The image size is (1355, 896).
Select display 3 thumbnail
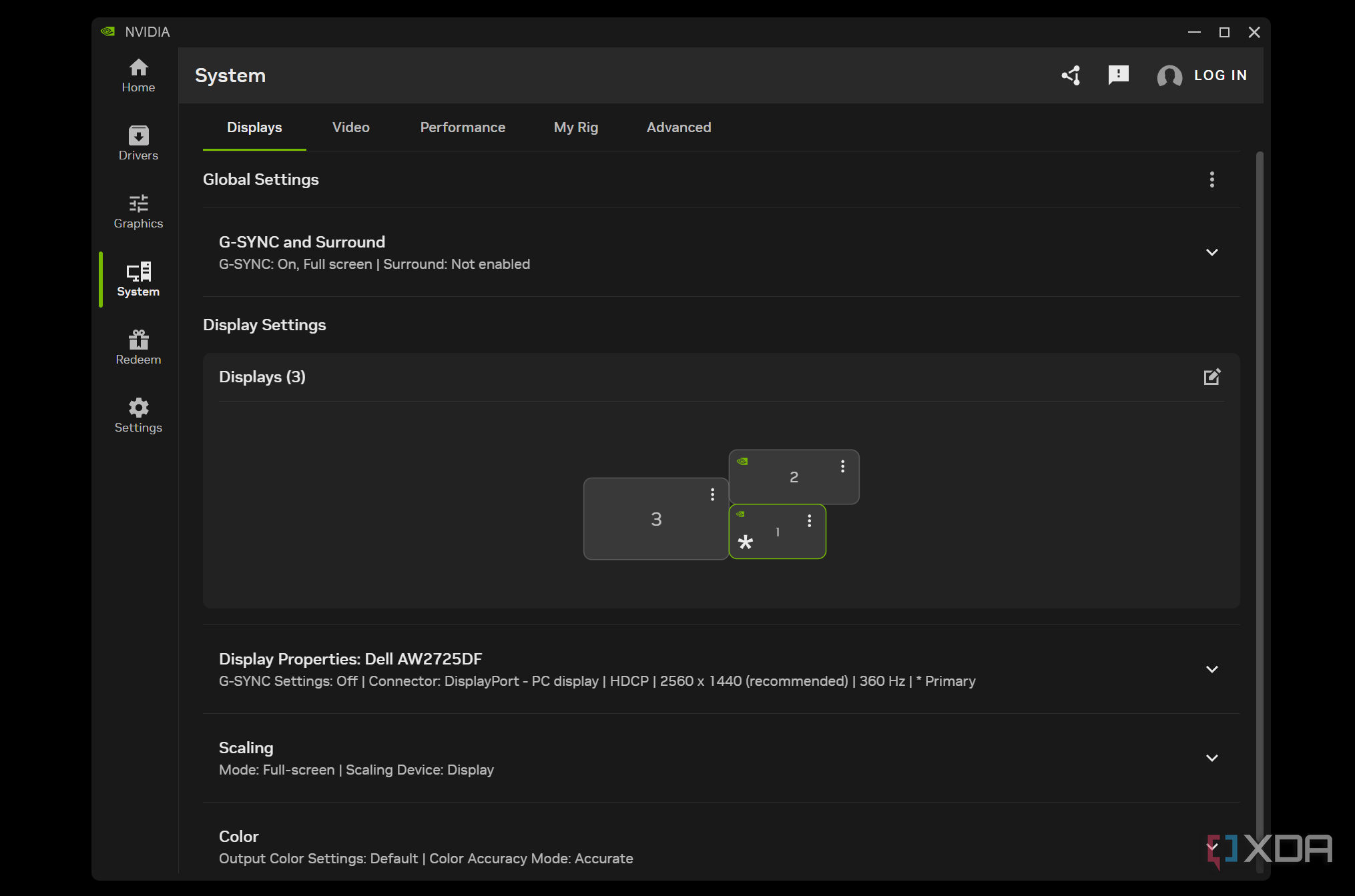coord(656,519)
